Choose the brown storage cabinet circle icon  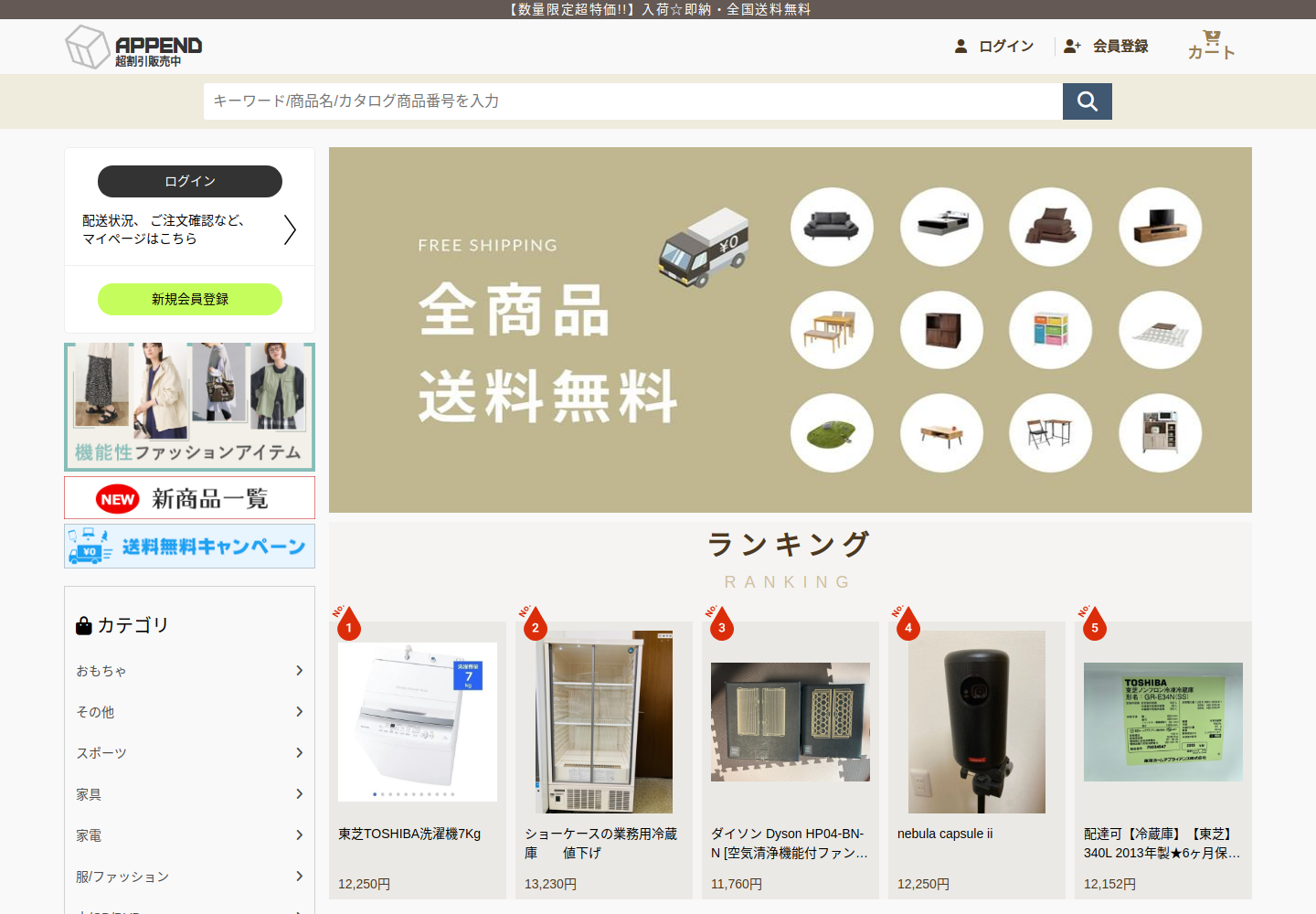941,330
